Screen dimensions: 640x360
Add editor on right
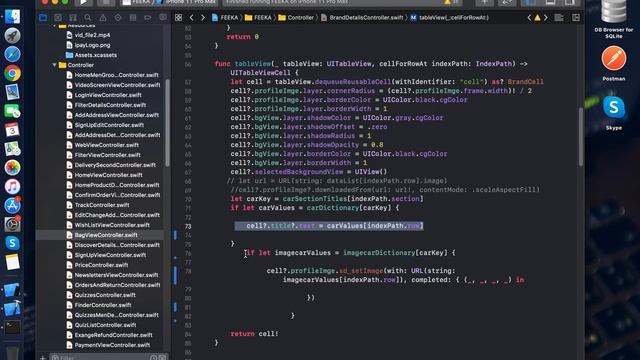(576, 18)
